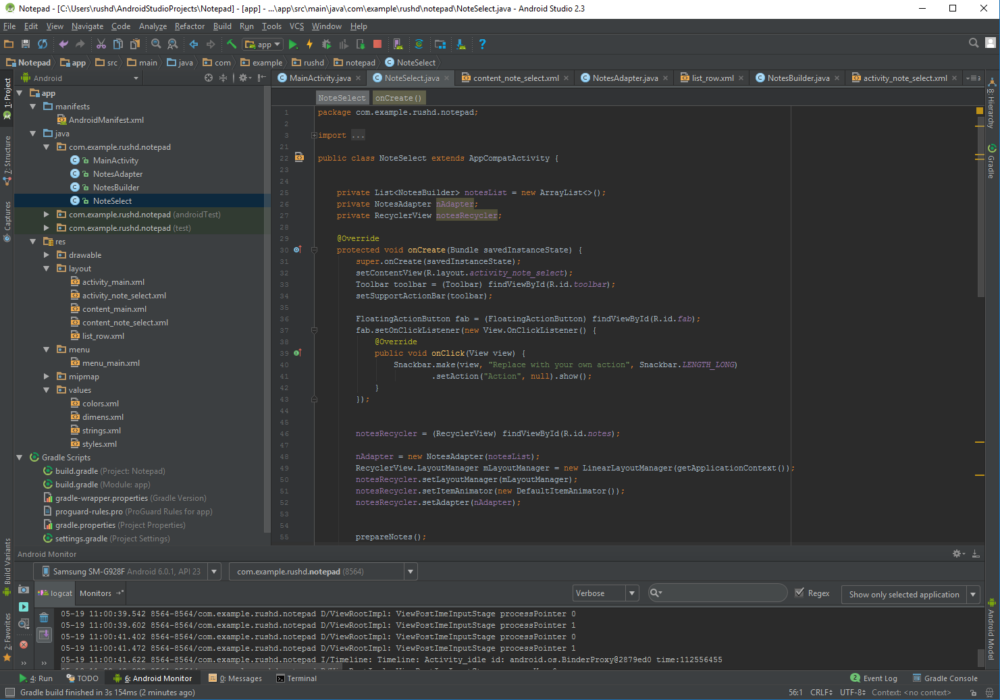Click the Save All toolbar icon

(26, 44)
